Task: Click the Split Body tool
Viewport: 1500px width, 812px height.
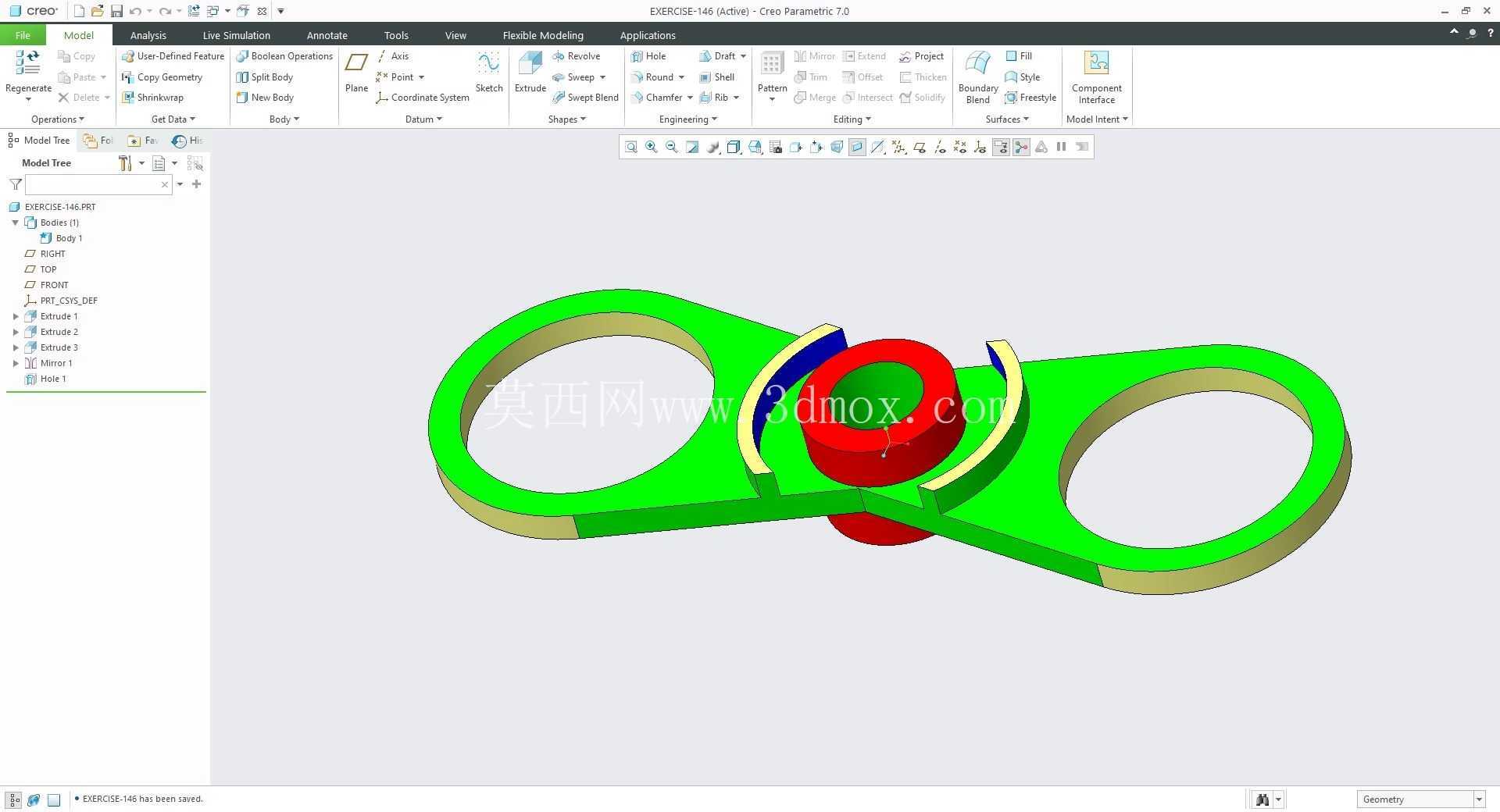Action: (265, 77)
